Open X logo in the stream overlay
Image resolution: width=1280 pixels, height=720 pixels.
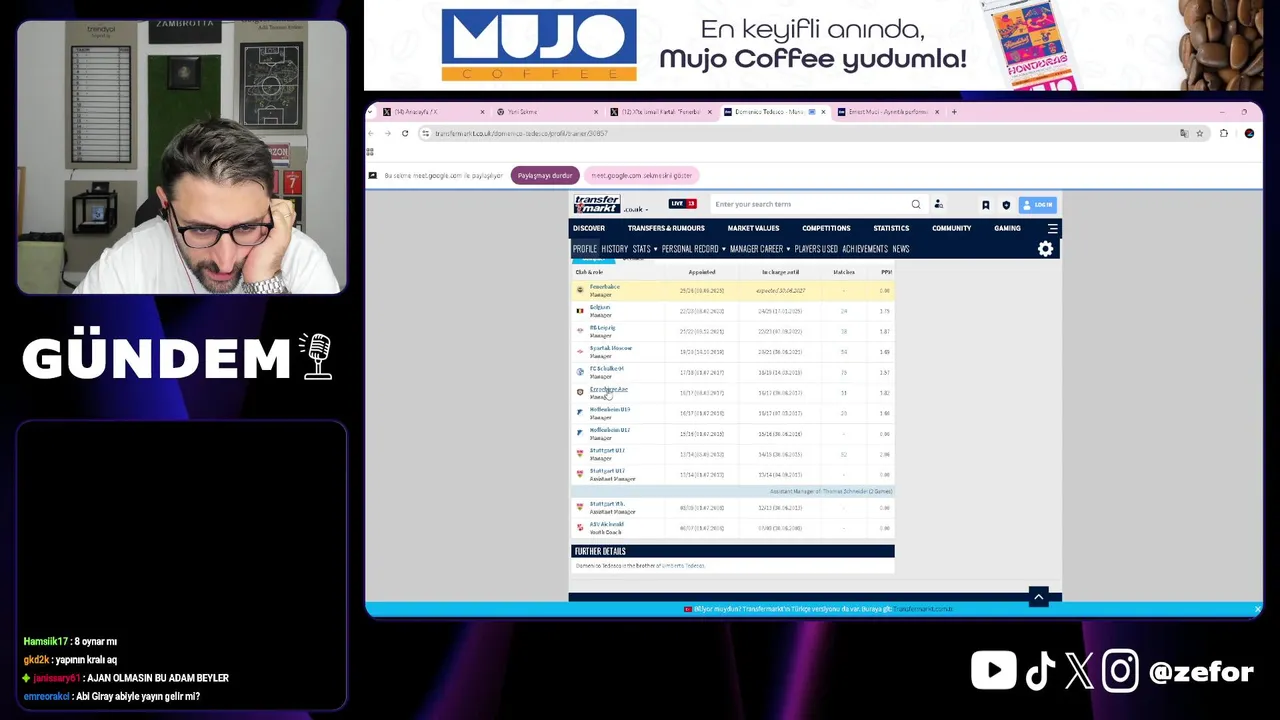coord(1079,671)
